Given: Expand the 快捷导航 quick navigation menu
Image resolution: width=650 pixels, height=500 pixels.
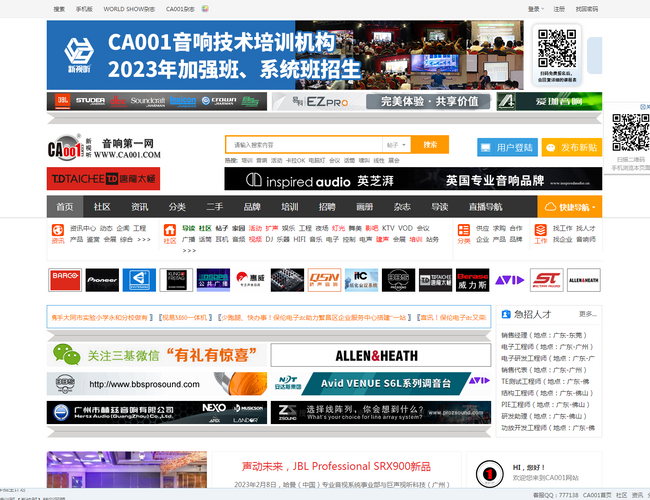Looking at the screenshot, I should pyautogui.click(x=569, y=207).
